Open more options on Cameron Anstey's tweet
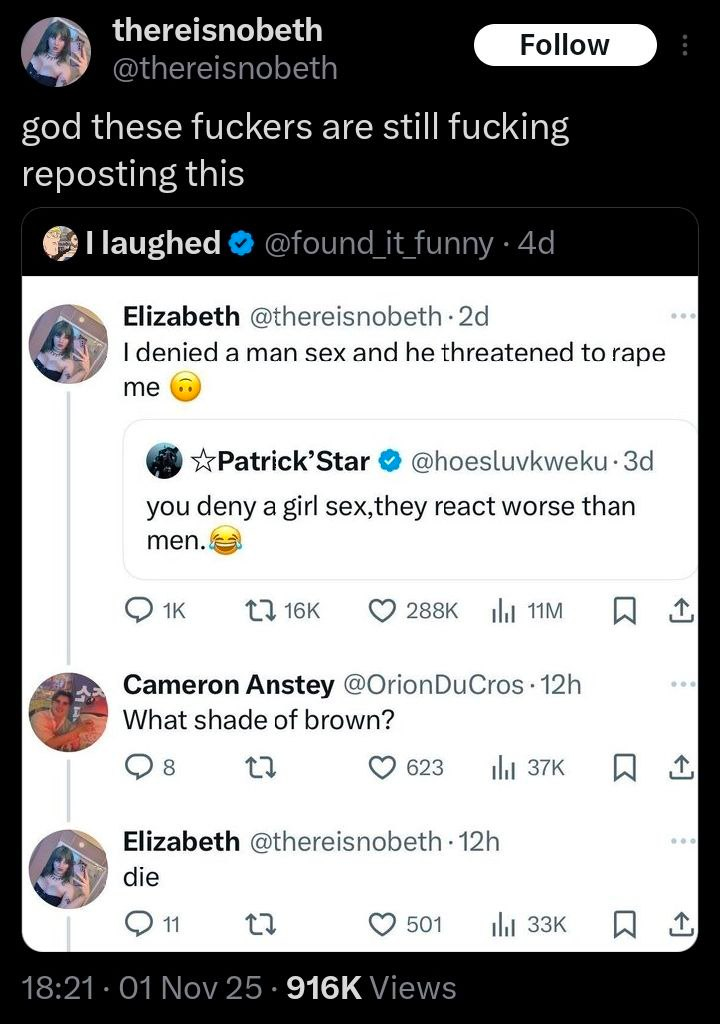 coord(682,686)
